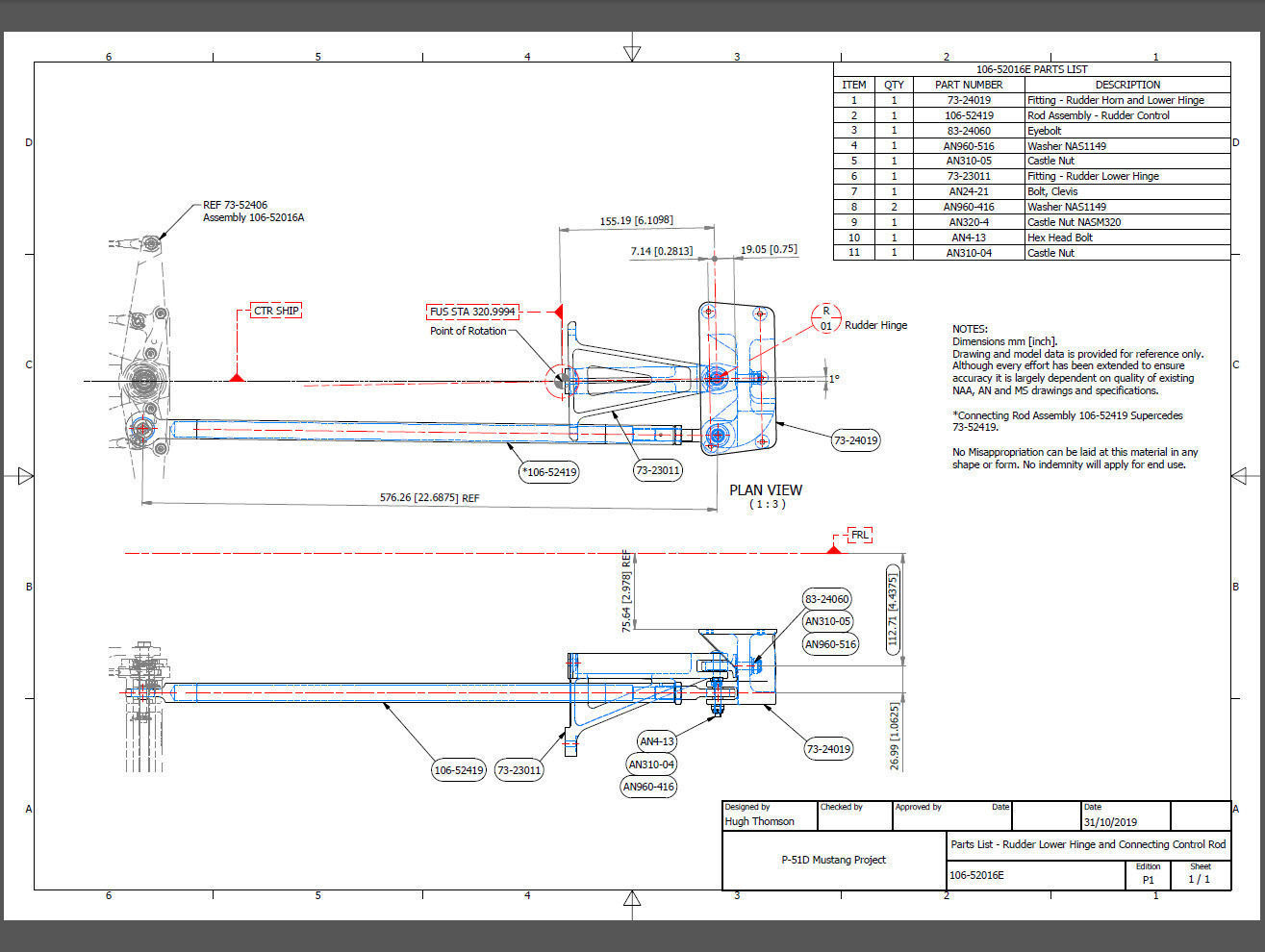The width and height of the screenshot is (1265, 952).
Task: Click the drawing number 106-52016E in title block
Action: point(976,875)
